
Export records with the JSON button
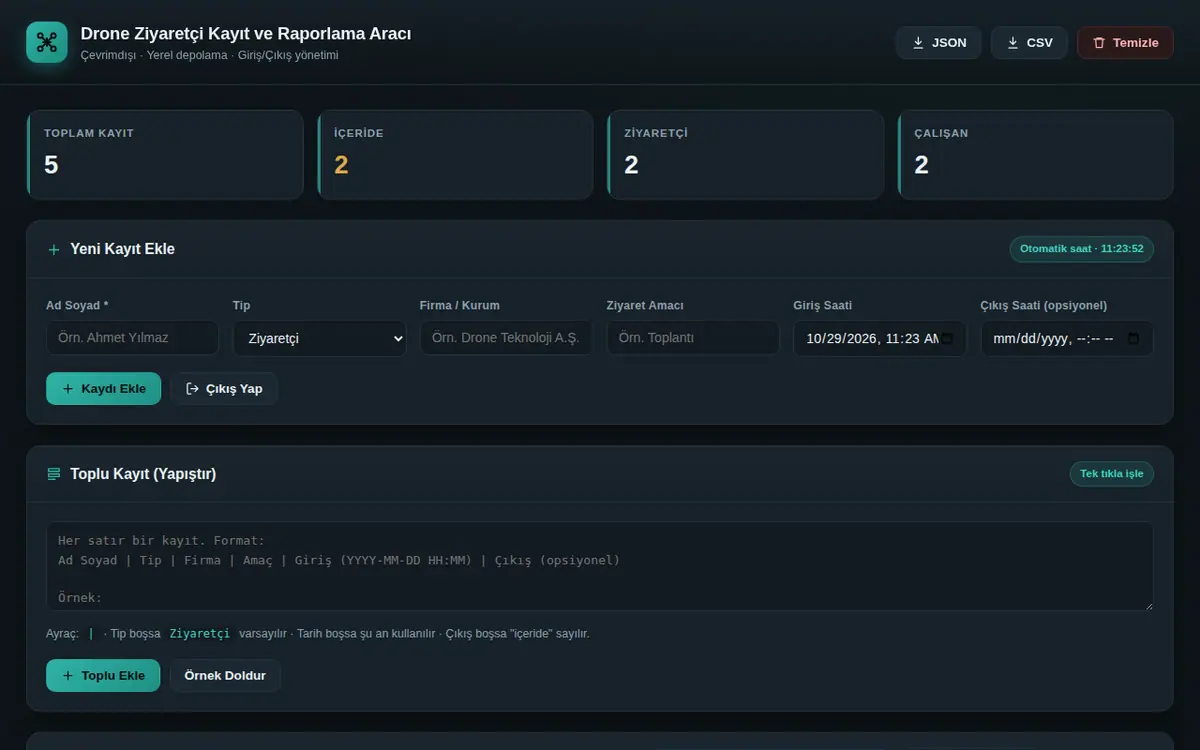click(938, 43)
